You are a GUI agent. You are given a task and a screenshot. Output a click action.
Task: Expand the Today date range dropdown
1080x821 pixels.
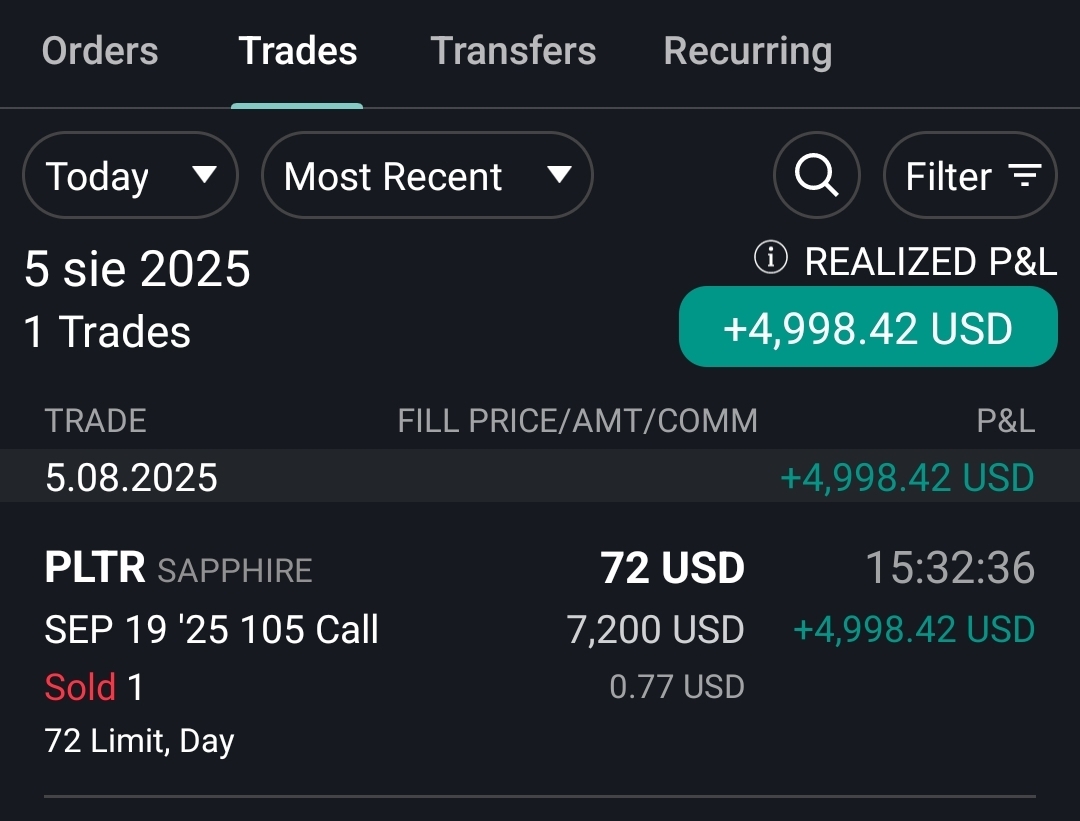click(130, 176)
